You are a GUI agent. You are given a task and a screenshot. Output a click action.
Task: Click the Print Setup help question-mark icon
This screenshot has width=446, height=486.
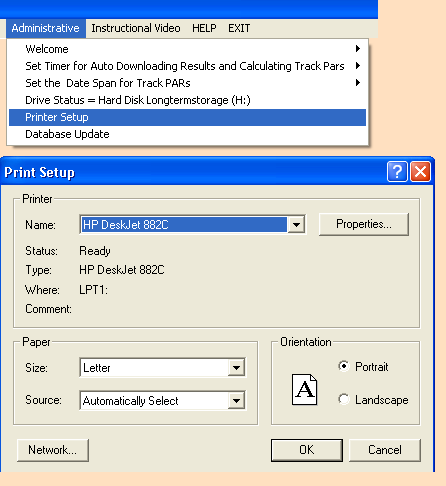tap(397, 172)
